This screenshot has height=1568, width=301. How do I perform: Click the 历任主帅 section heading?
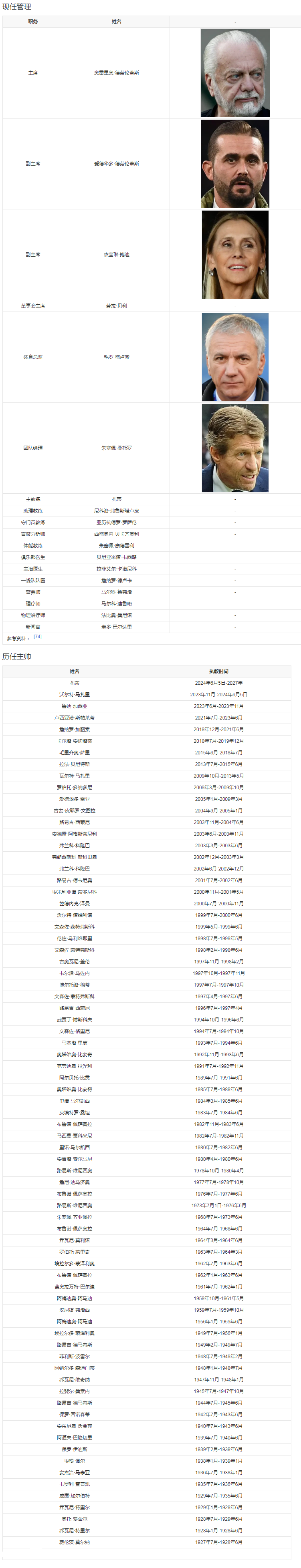(x=16, y=656)
